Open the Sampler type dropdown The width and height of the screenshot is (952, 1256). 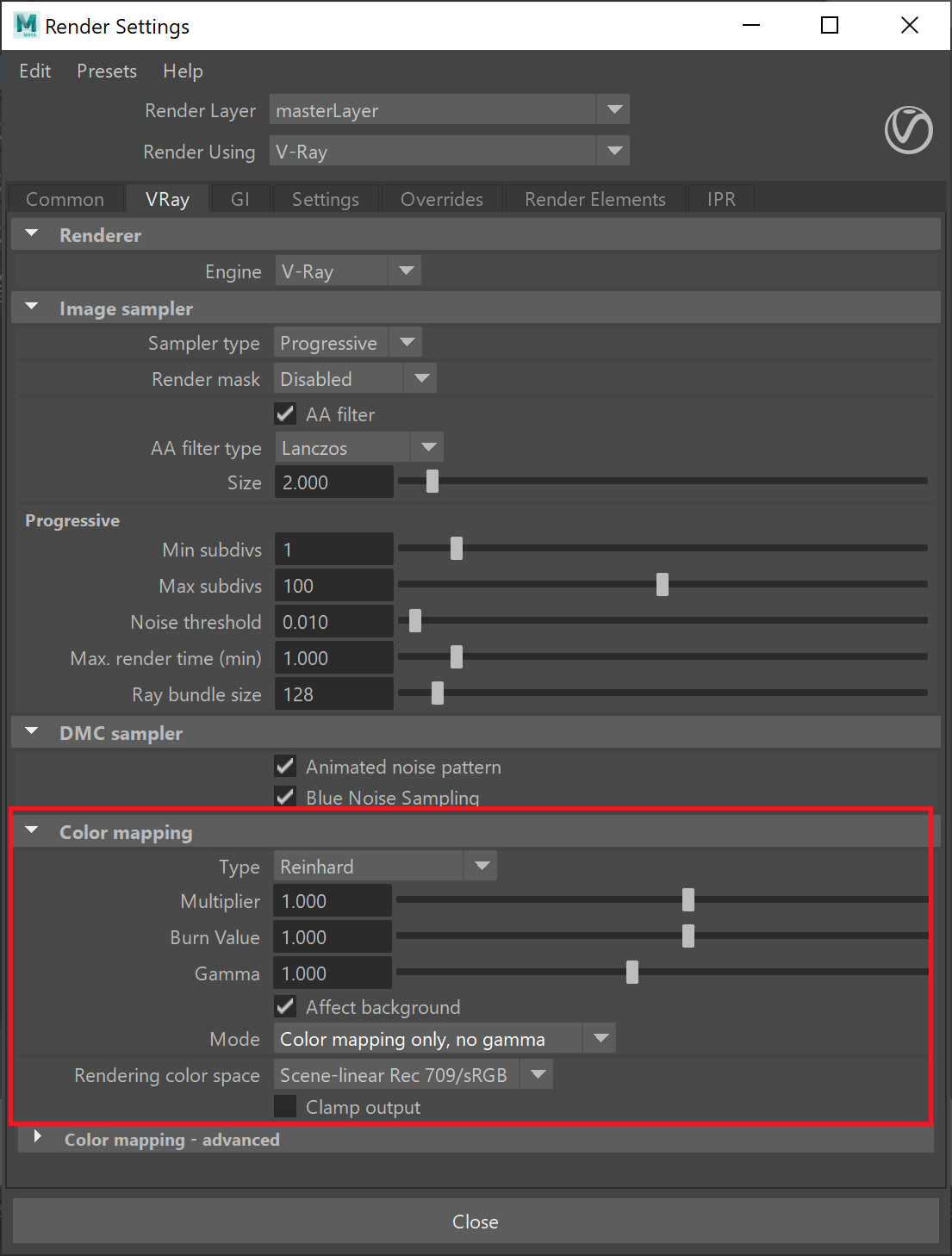coord(348,343)
